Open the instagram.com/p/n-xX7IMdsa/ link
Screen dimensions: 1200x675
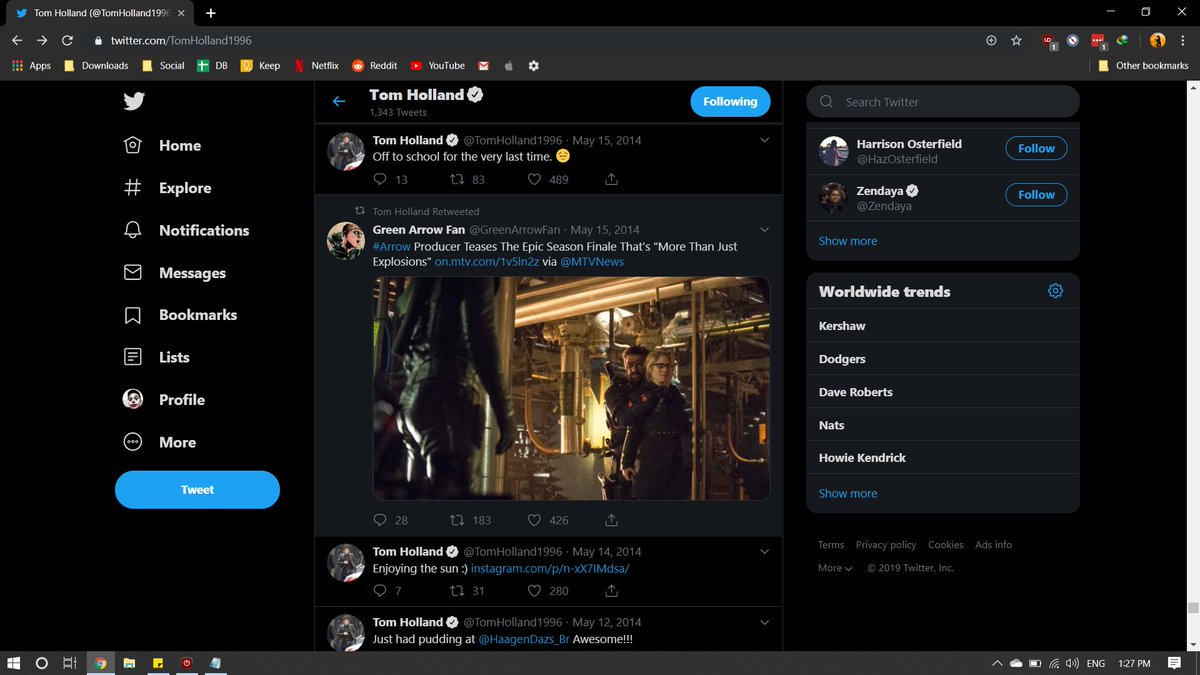click(550, 568)
